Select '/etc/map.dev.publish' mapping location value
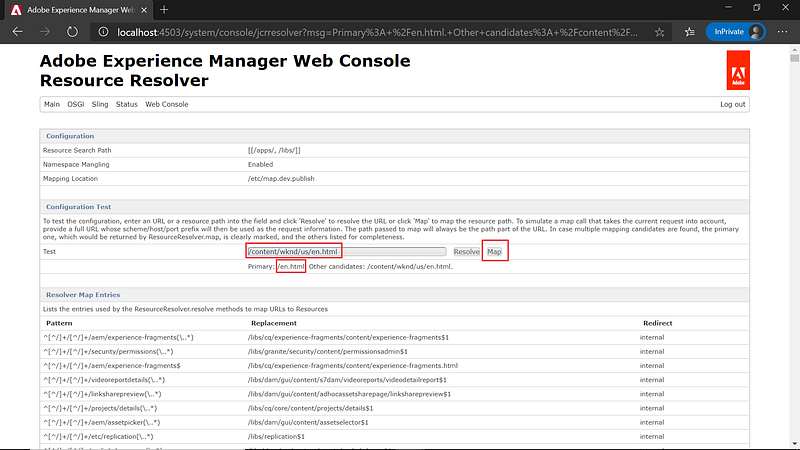800x450 pixels. 281,179
